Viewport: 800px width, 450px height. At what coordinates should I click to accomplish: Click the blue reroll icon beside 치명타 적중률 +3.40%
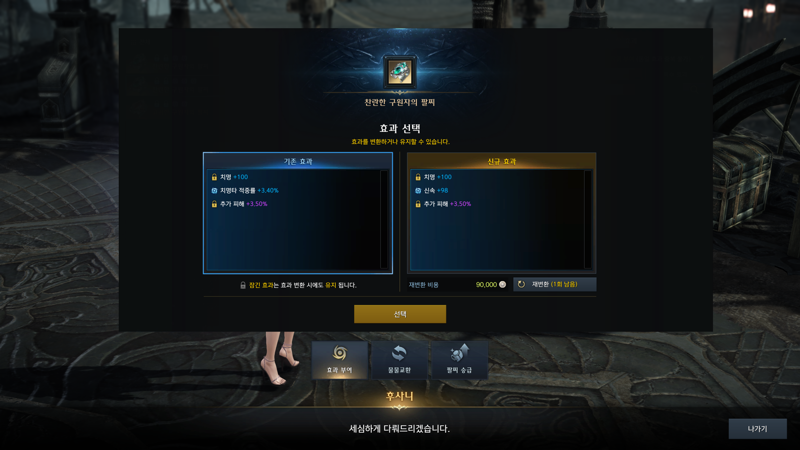pyautogui.click(x=214, y=190)
